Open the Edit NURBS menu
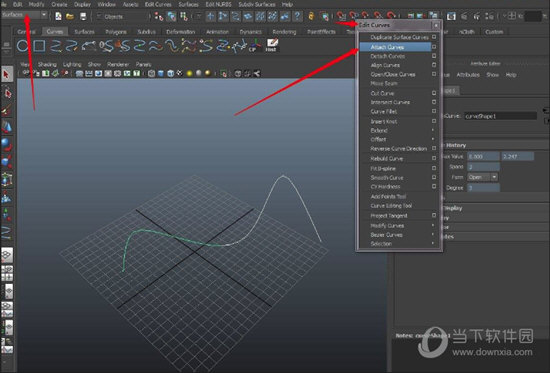The image size is (550, 373). [218, 5]
